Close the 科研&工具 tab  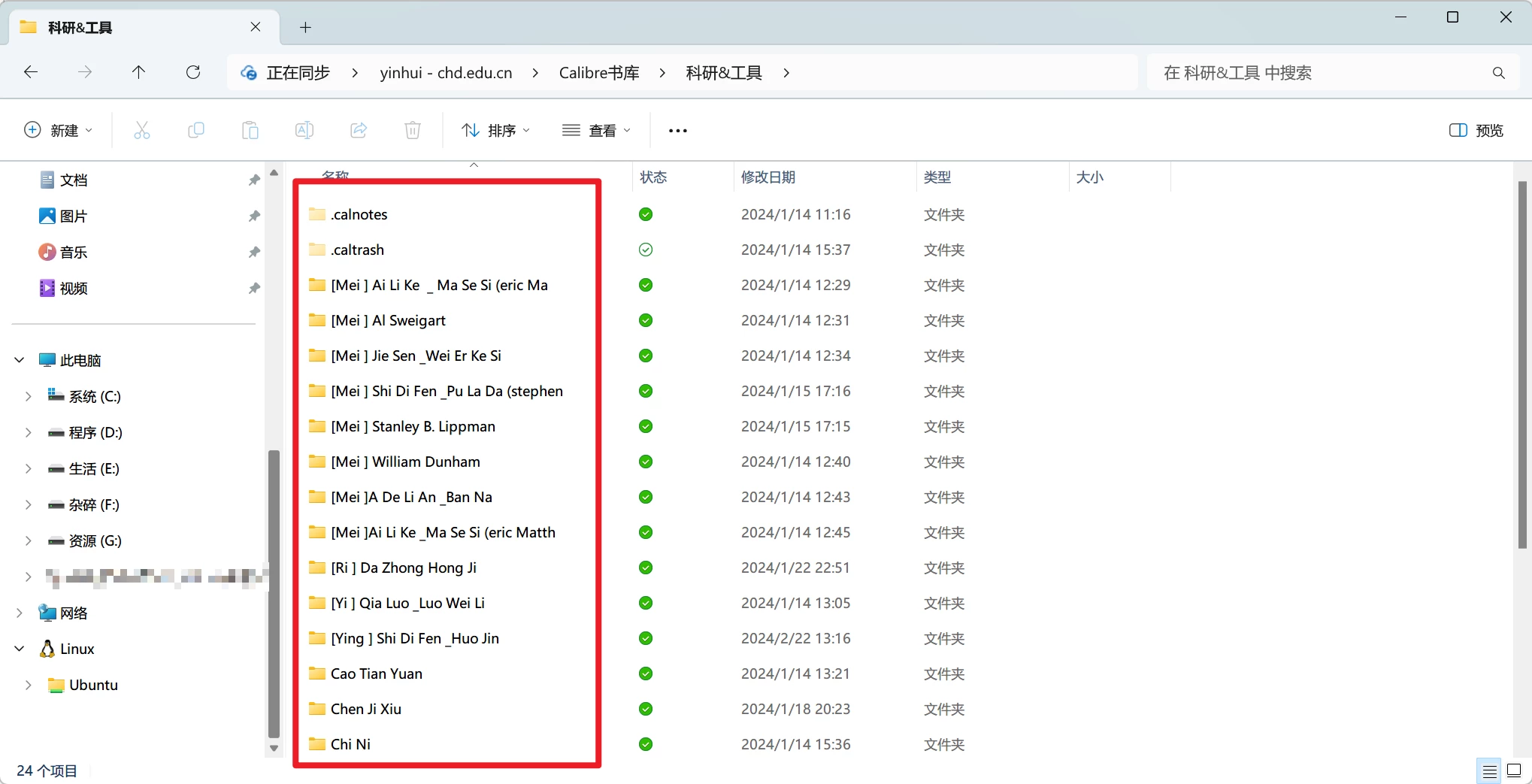point(256,27)
